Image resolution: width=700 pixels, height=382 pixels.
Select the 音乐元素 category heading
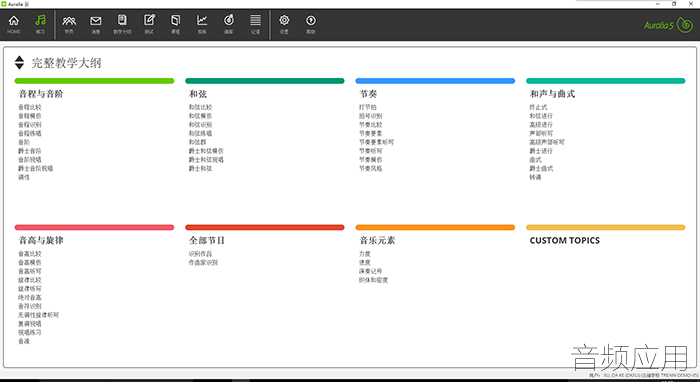[377, 240]
